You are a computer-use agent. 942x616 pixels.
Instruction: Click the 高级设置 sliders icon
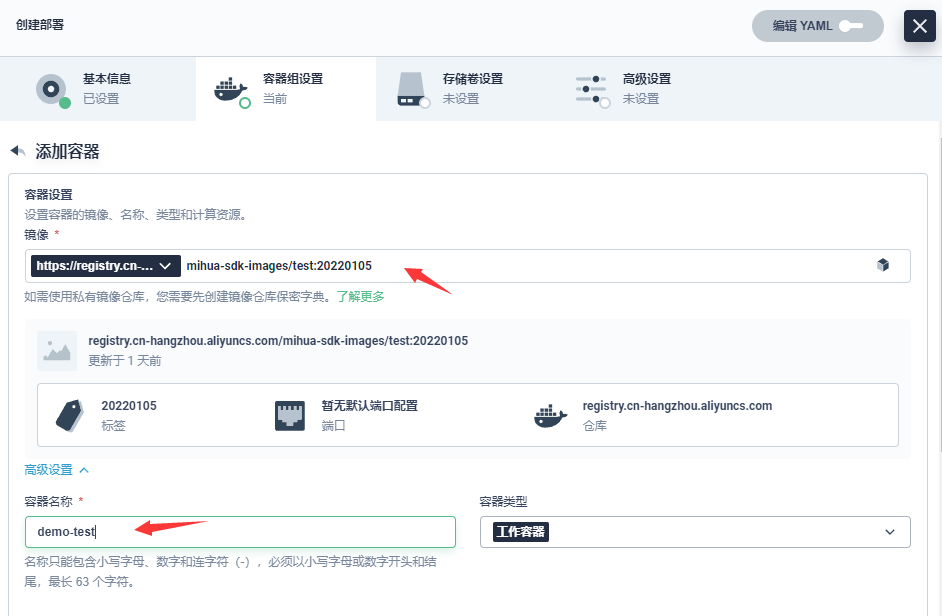click(x=591, y=89)
